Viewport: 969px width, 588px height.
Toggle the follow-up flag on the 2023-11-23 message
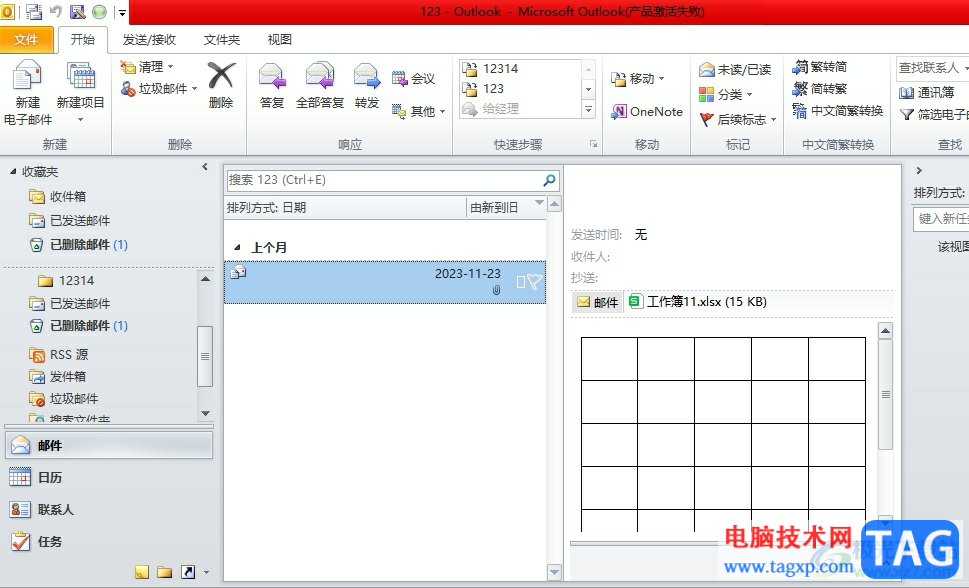tap(535, 282)
